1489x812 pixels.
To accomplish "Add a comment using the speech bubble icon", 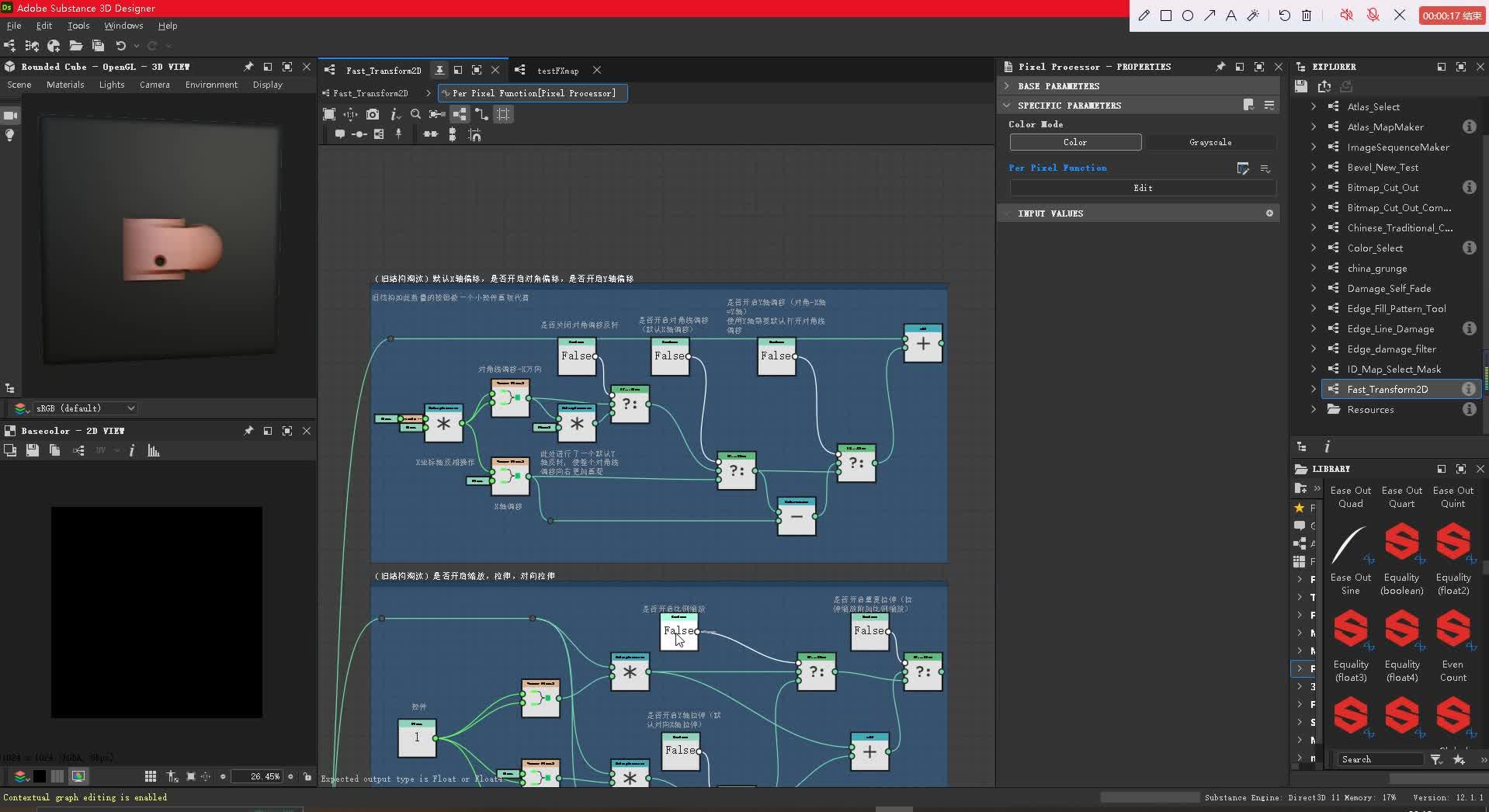I will click(341, 134).
